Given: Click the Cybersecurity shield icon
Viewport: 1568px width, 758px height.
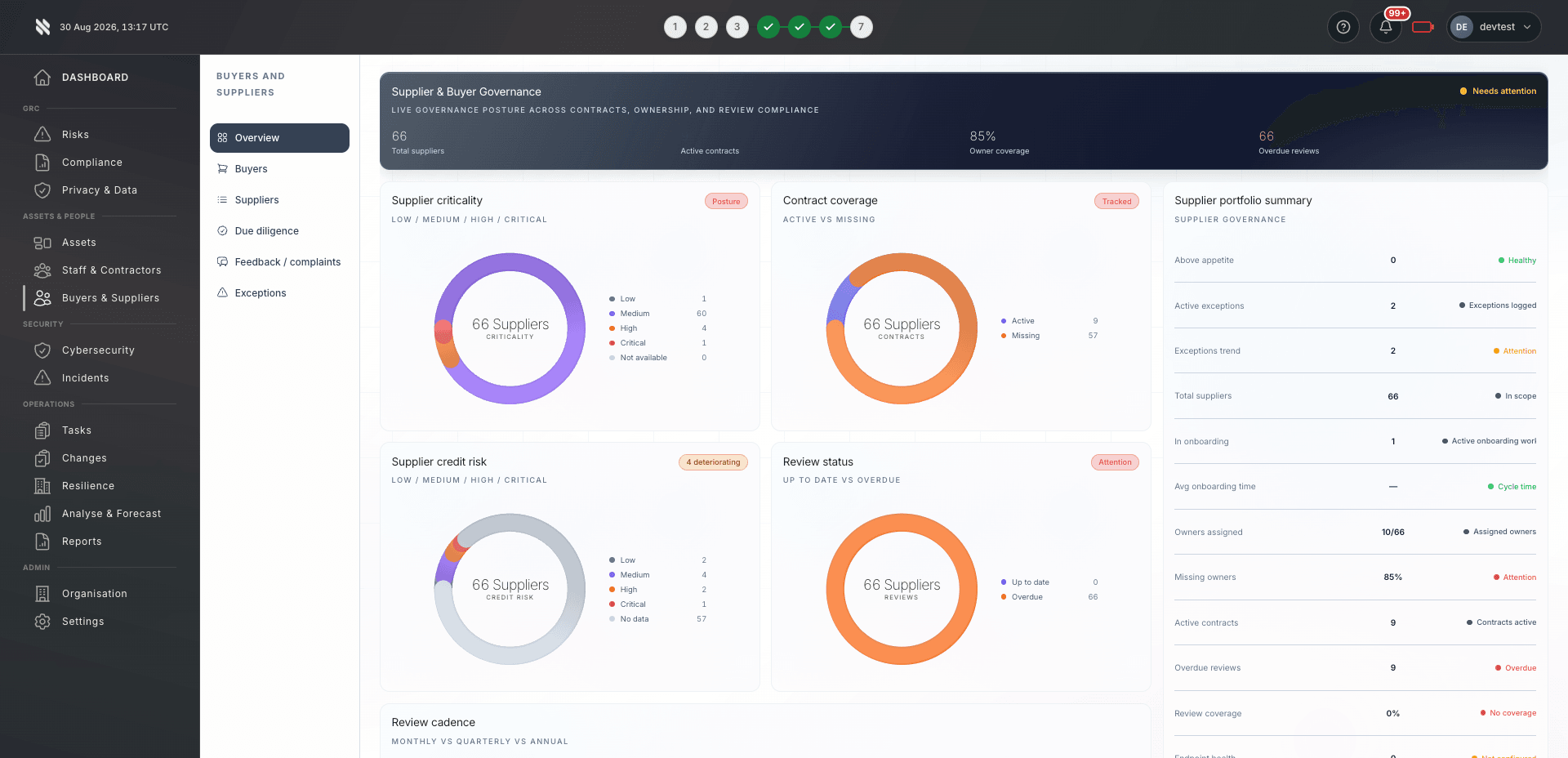Looking at the screenshot, I should [x=42, y=350].
